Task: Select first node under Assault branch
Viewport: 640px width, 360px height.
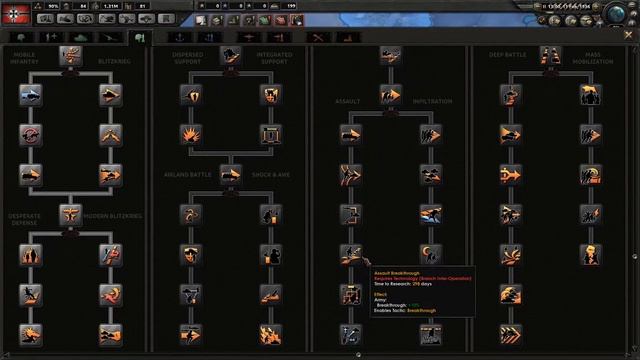Action: pos(351,135)
